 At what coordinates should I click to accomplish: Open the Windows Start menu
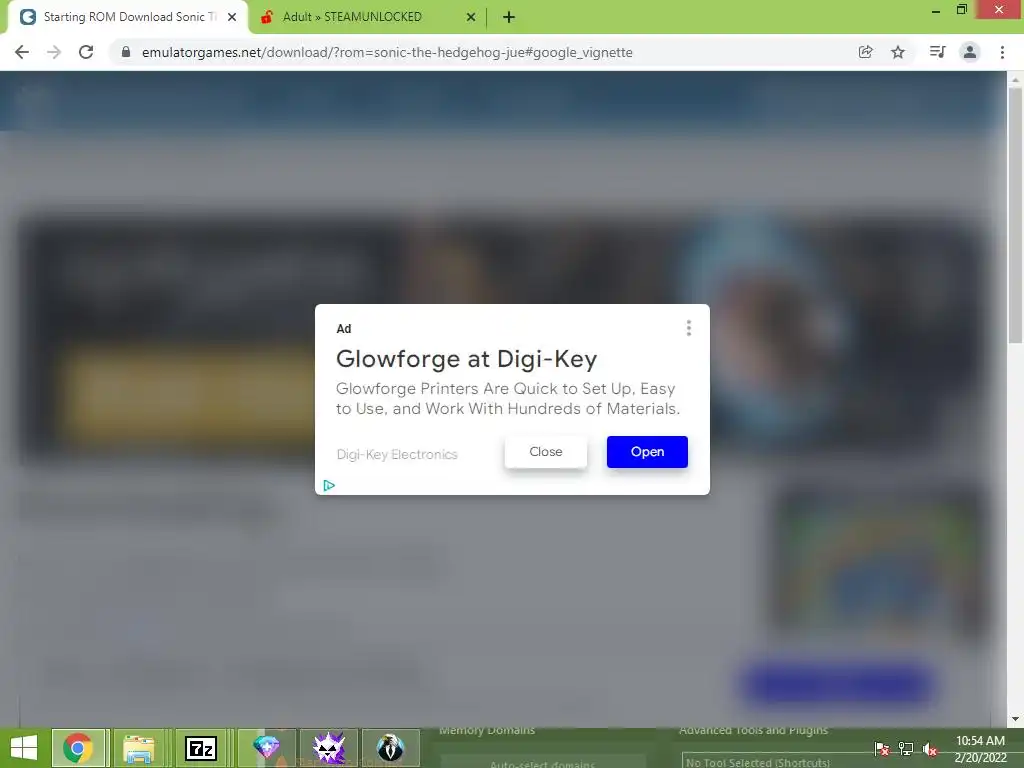pos(24,748)
